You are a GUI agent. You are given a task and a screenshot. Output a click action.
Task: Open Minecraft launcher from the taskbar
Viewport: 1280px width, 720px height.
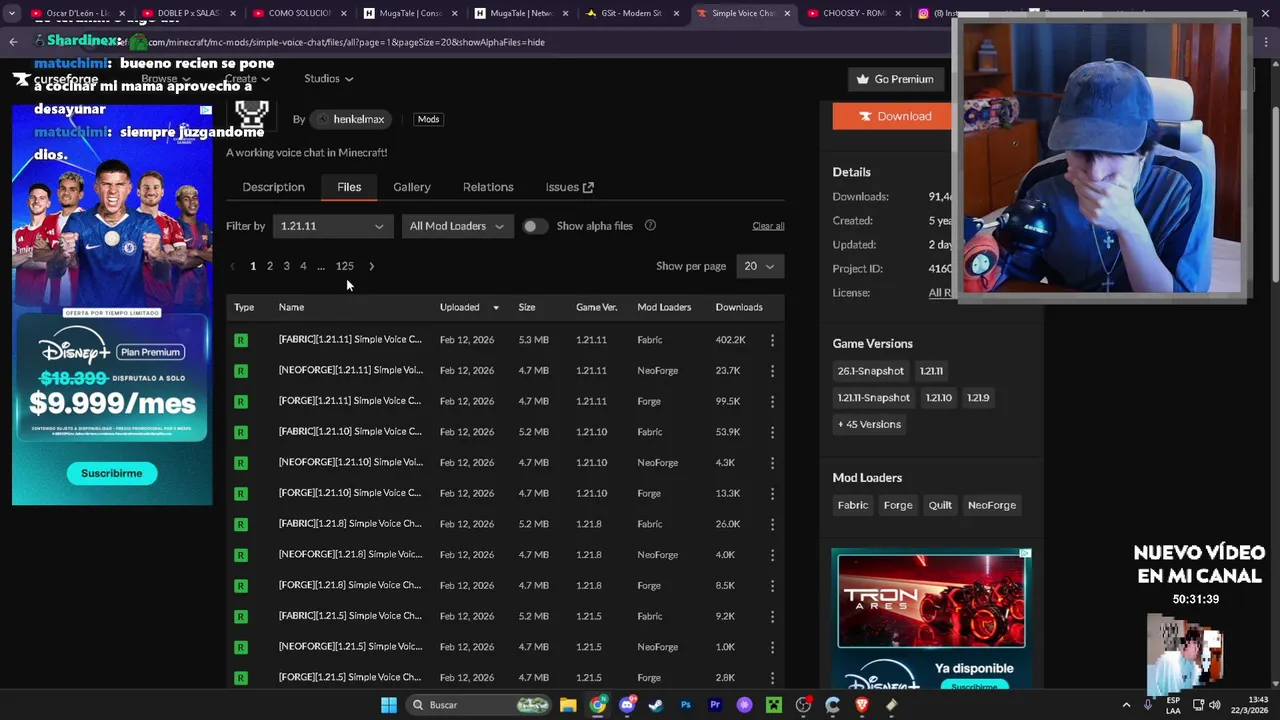tap(773, 705)
